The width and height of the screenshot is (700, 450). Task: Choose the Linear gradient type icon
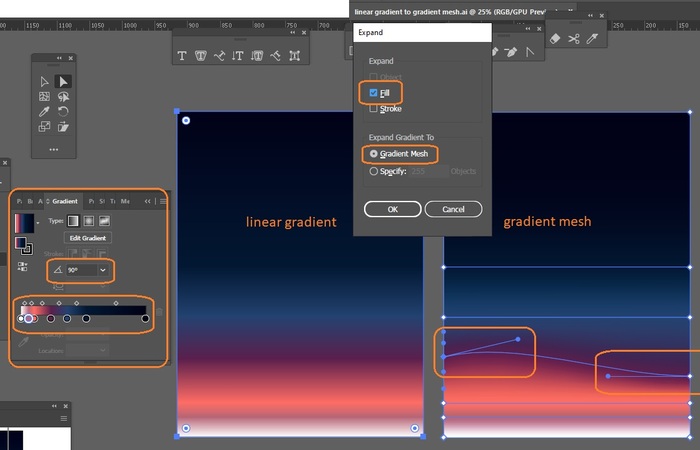pyautogui.click(x=73, y=220)
